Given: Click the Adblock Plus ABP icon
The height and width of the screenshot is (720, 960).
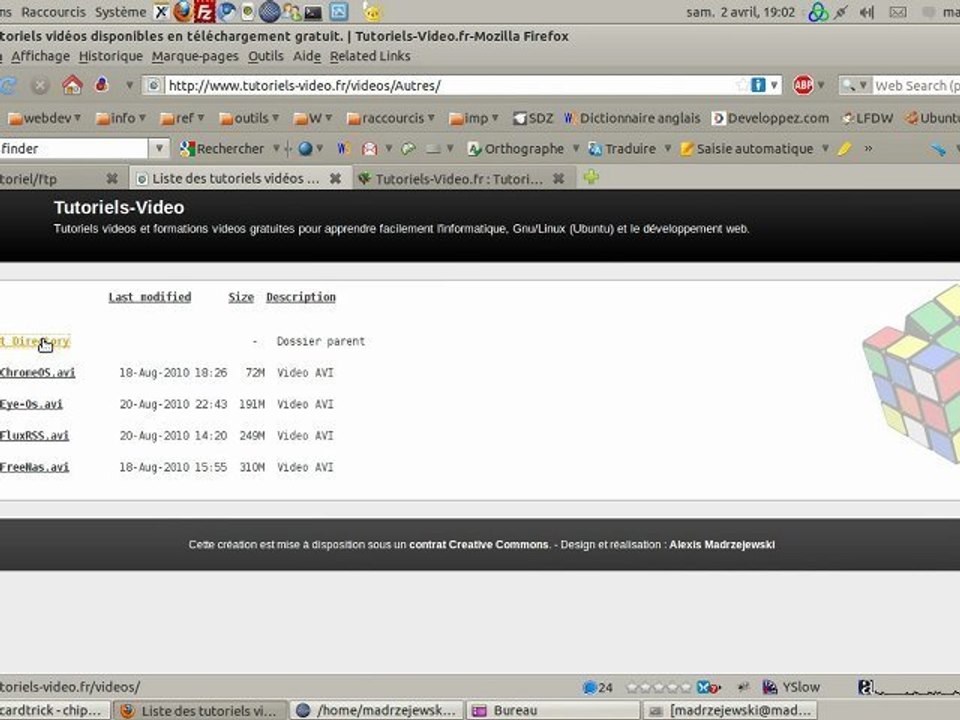Looking at the screenshot, I should coord(803,85).
